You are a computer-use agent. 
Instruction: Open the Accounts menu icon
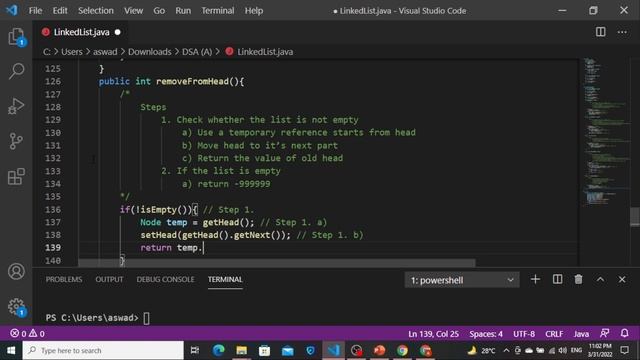pos(16,271)
